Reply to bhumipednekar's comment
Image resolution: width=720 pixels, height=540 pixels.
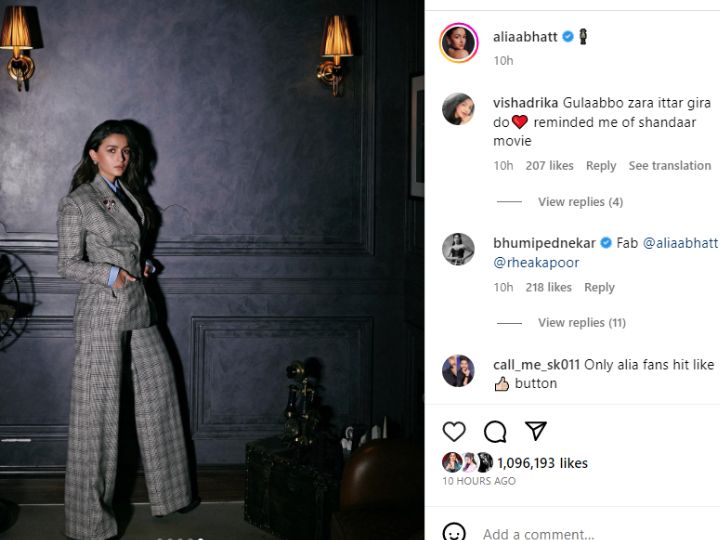pos(599,287)
